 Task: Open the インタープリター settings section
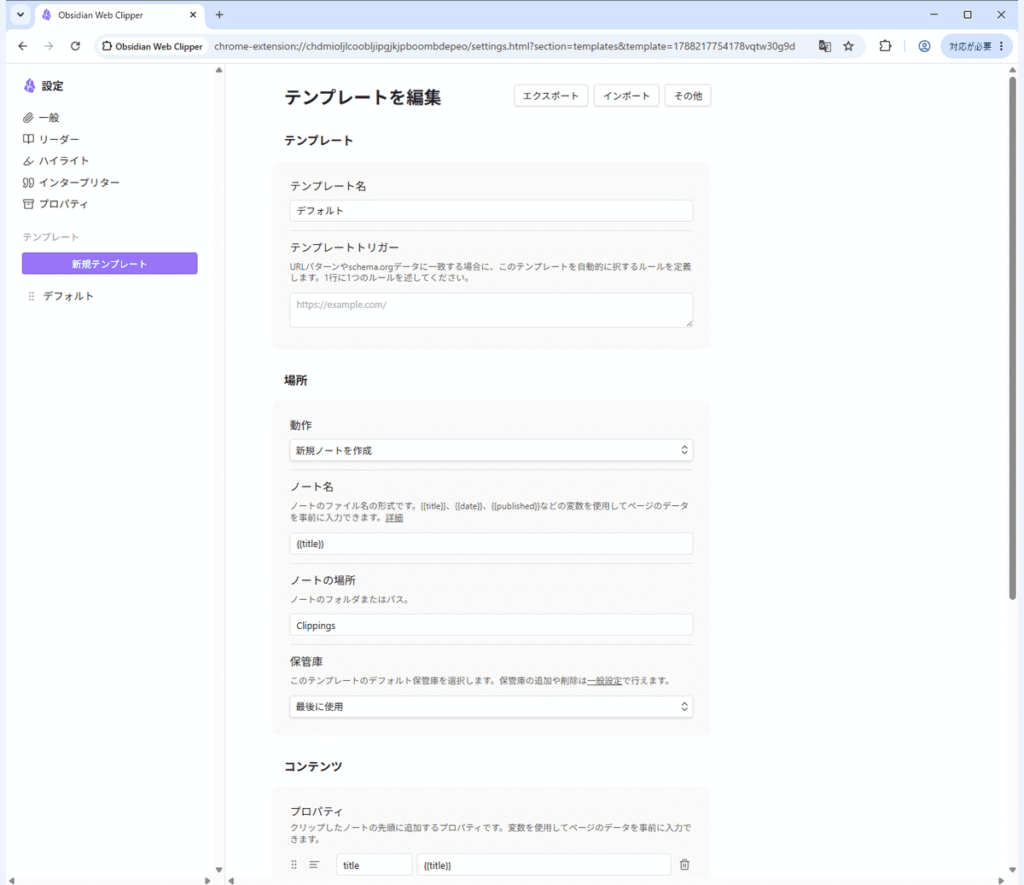click(71, 182)
